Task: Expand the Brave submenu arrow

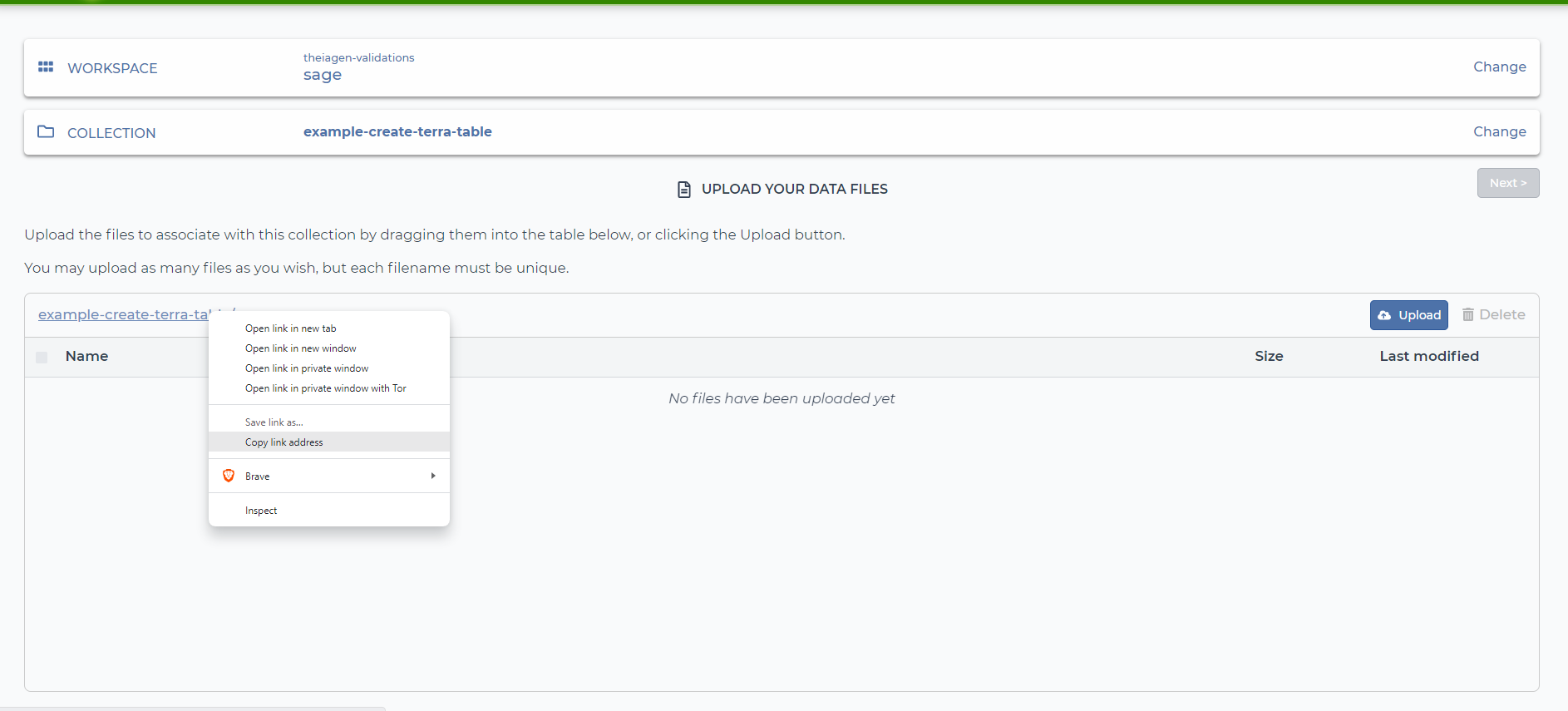Action: (433, 476)
